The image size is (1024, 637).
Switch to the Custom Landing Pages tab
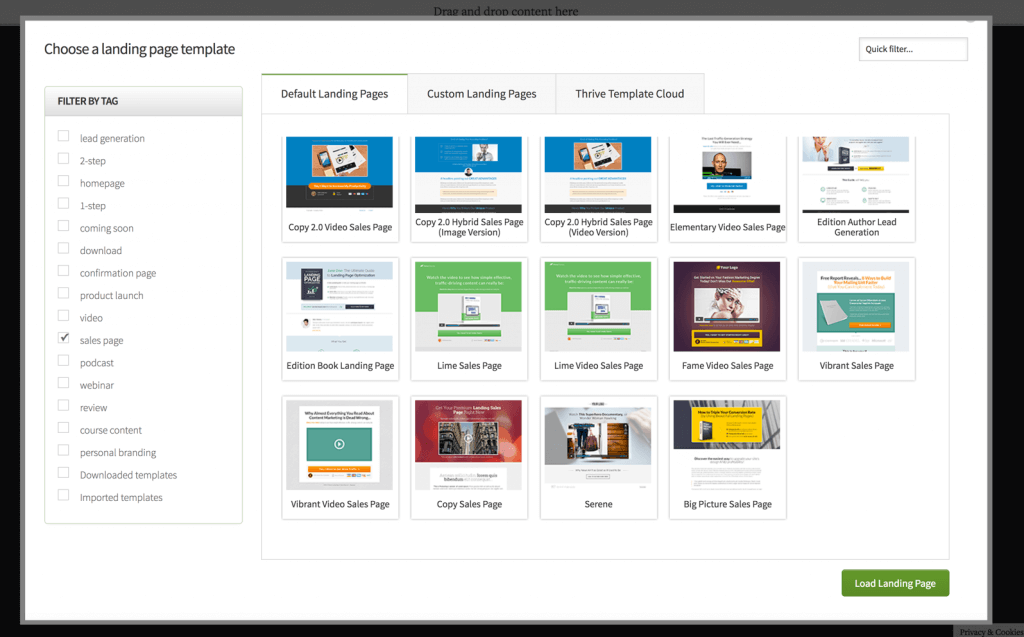[x=481, y=93]
